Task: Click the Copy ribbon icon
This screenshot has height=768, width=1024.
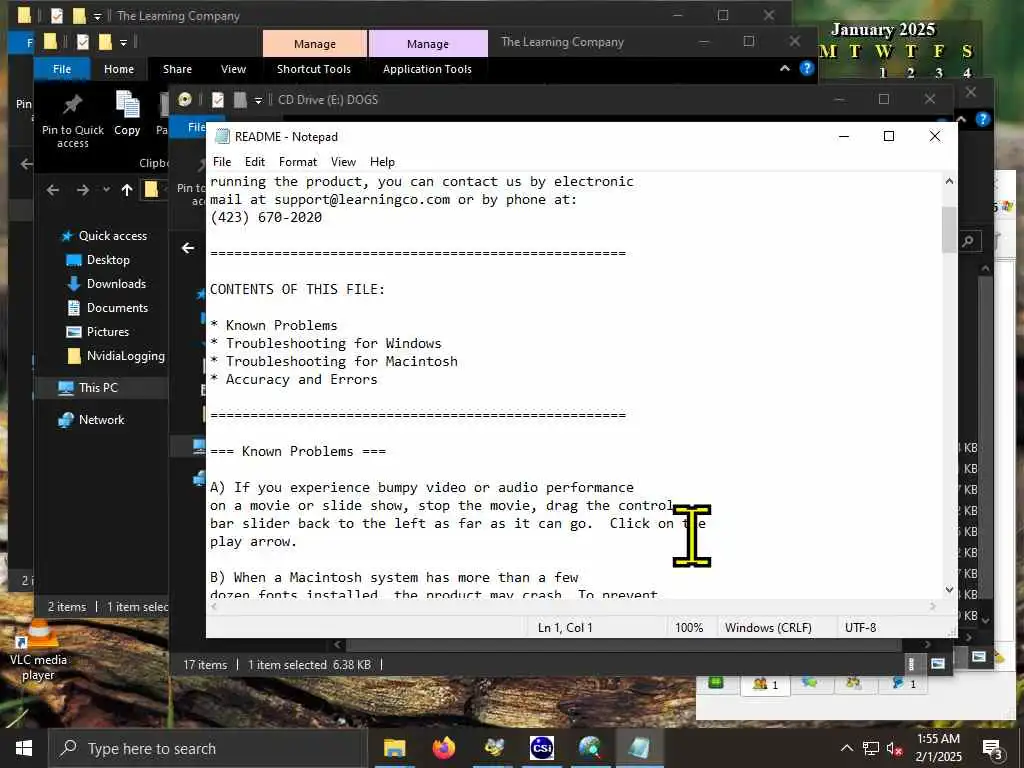Action: [x=127, y=114]
